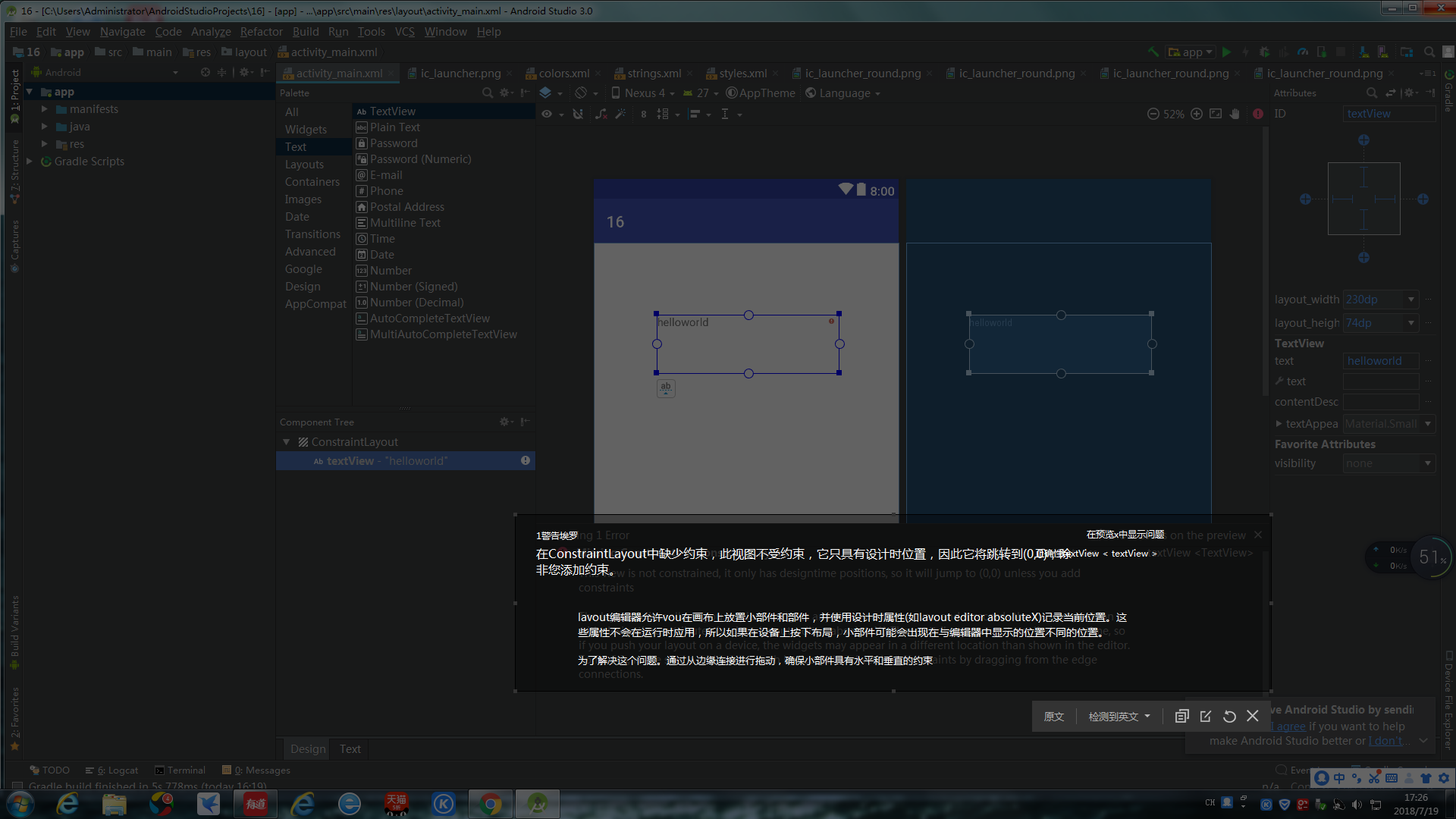Search attributes with the magnifier icon
The image size is (1456, 819).
1372,93
